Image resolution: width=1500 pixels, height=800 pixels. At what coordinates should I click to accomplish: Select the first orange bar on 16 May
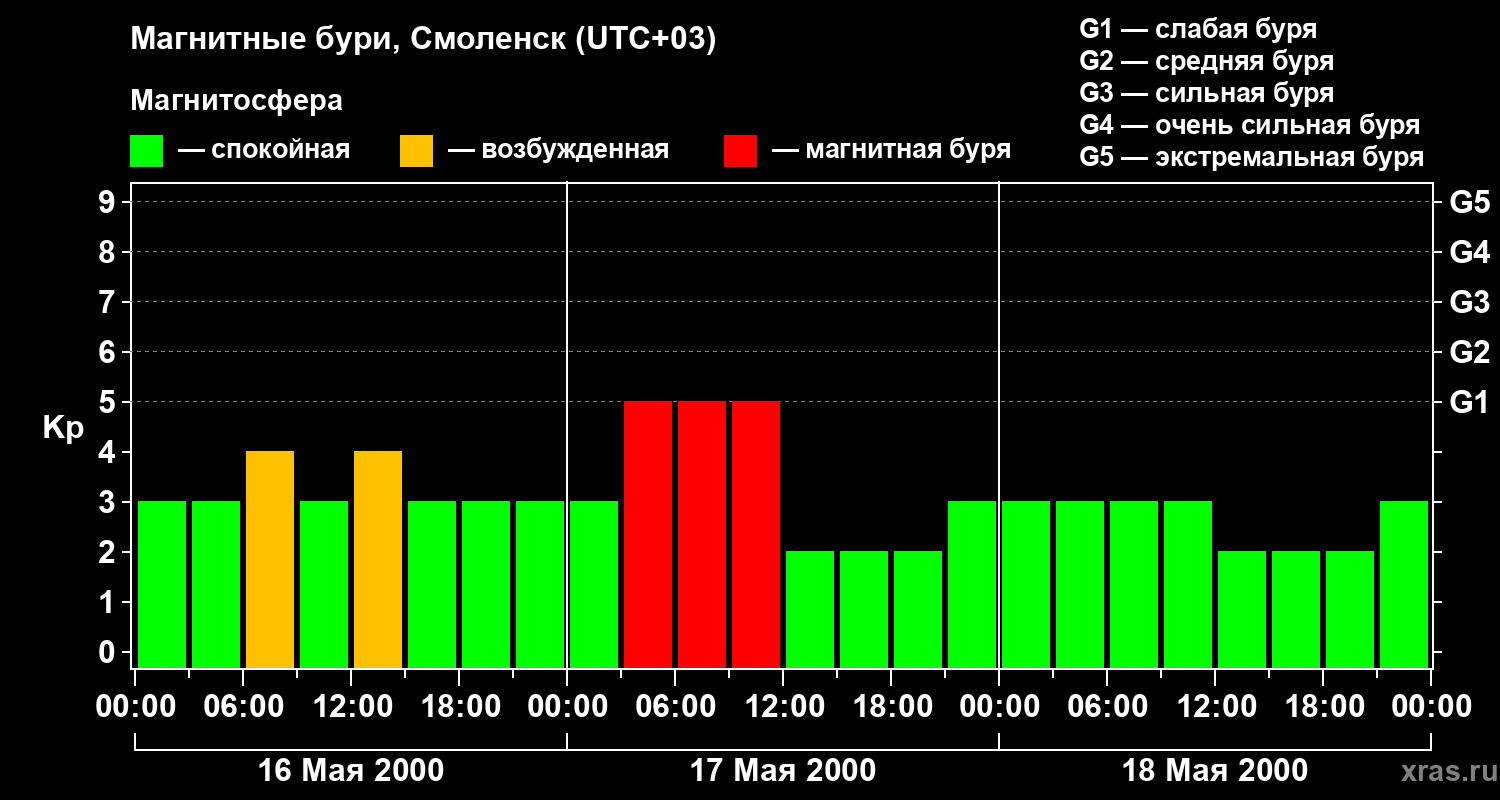[x=270, y=559]
